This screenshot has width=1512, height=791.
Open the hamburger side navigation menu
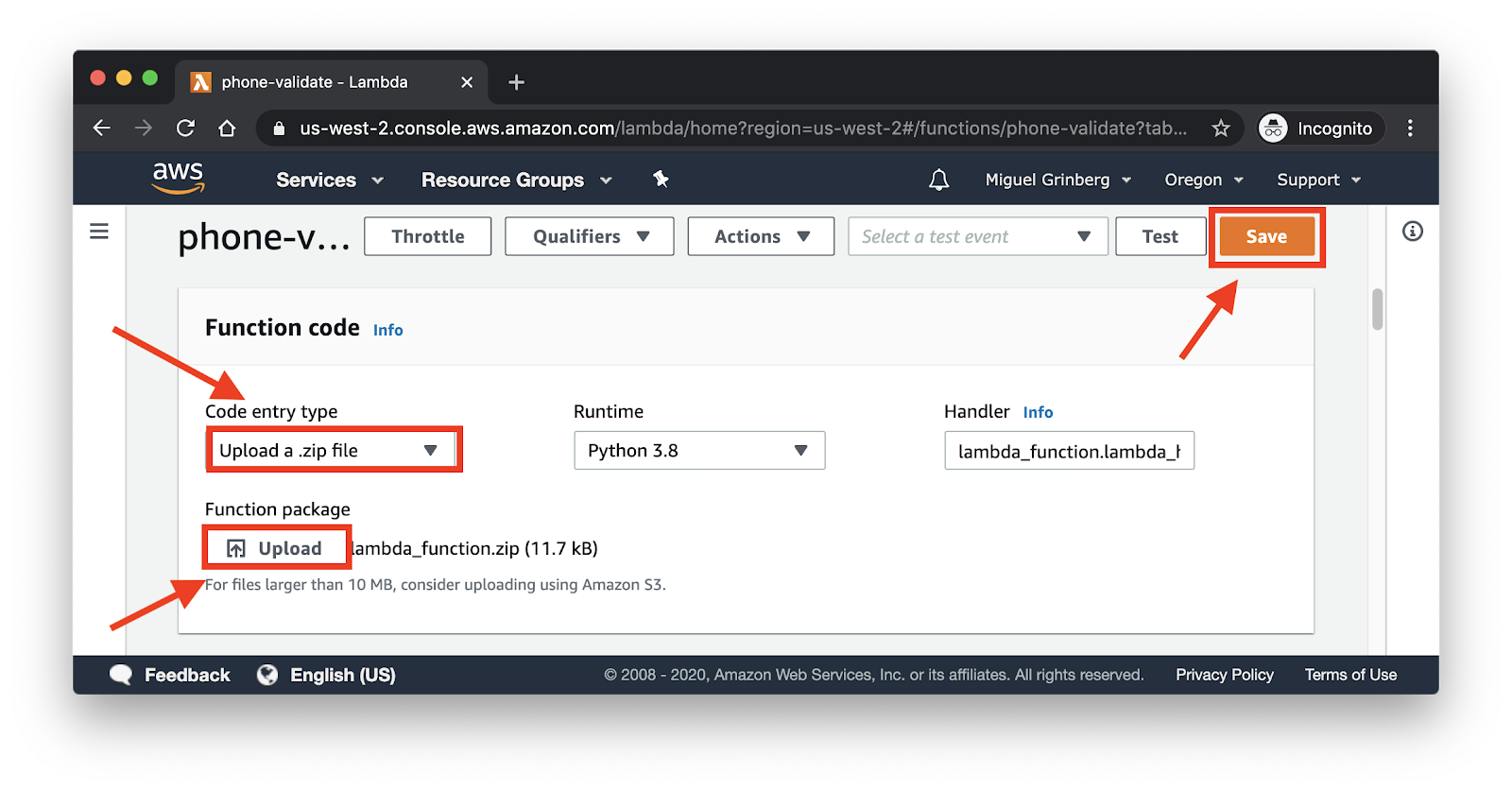[x=99, y=232]
